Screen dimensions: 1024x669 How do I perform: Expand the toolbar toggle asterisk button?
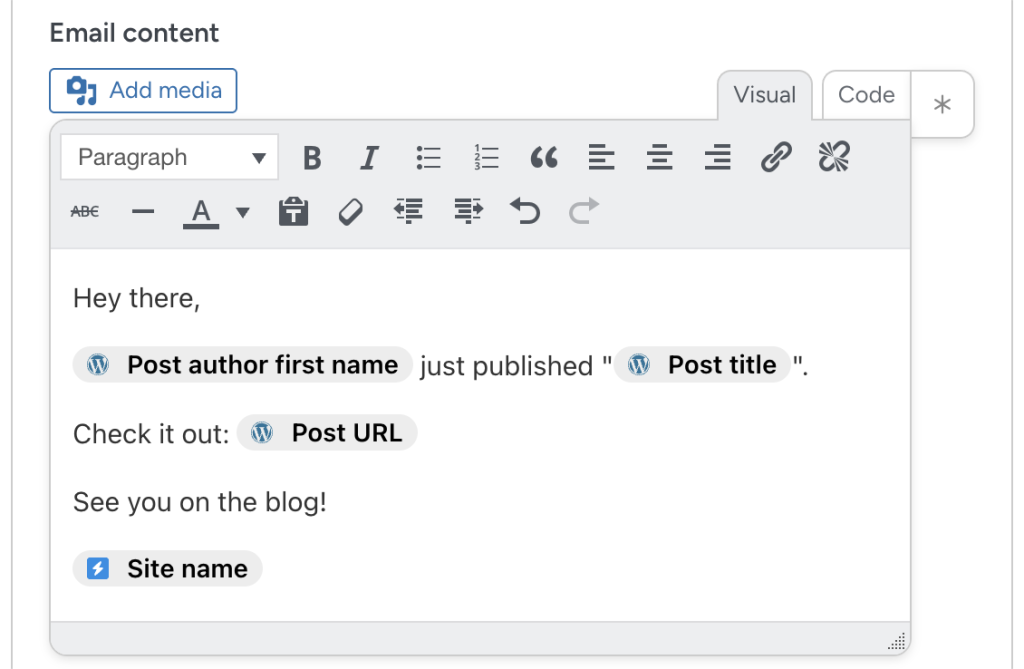942,104
